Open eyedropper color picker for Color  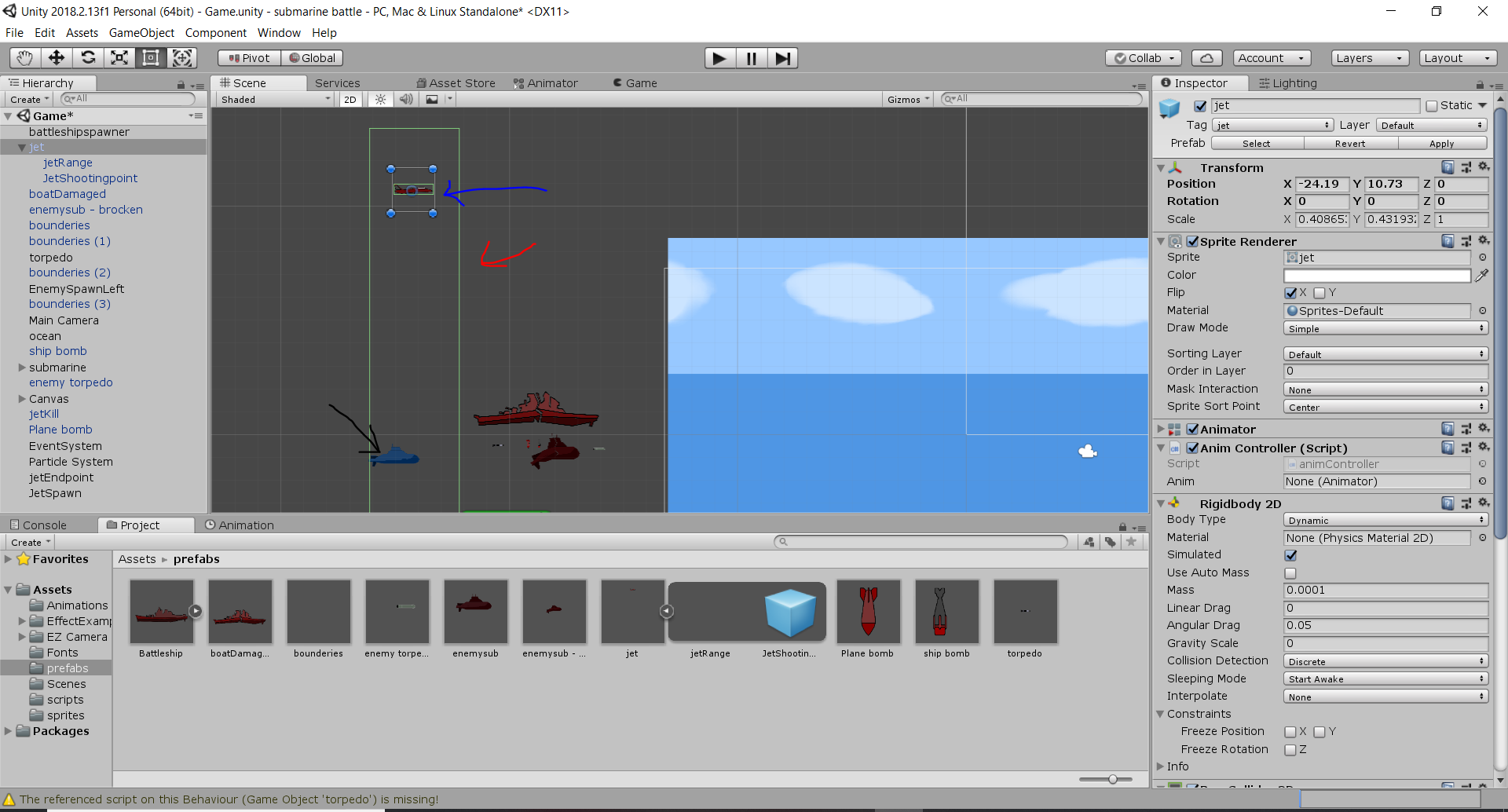click(1482, 275)
